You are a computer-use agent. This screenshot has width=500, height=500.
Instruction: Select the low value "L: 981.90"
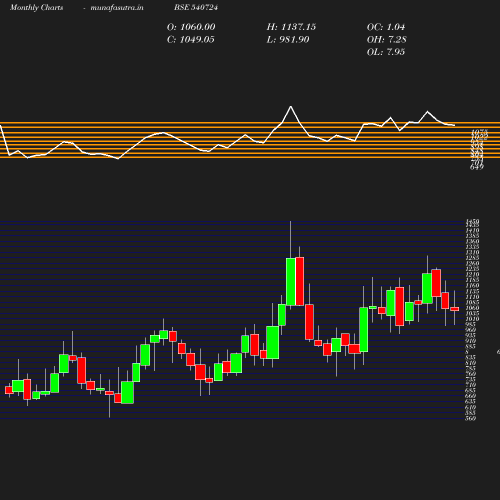[288, 40]
